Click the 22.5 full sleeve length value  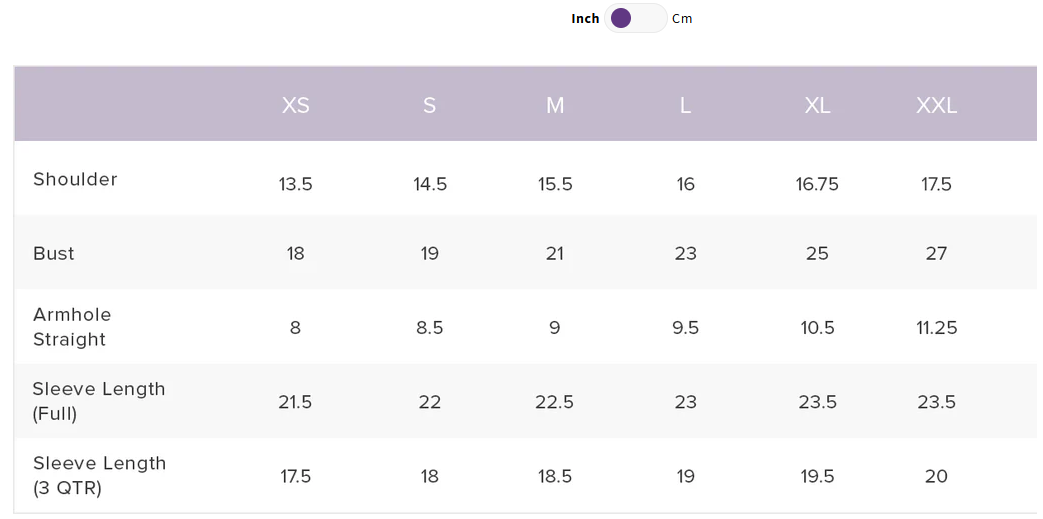coord(555,402)
